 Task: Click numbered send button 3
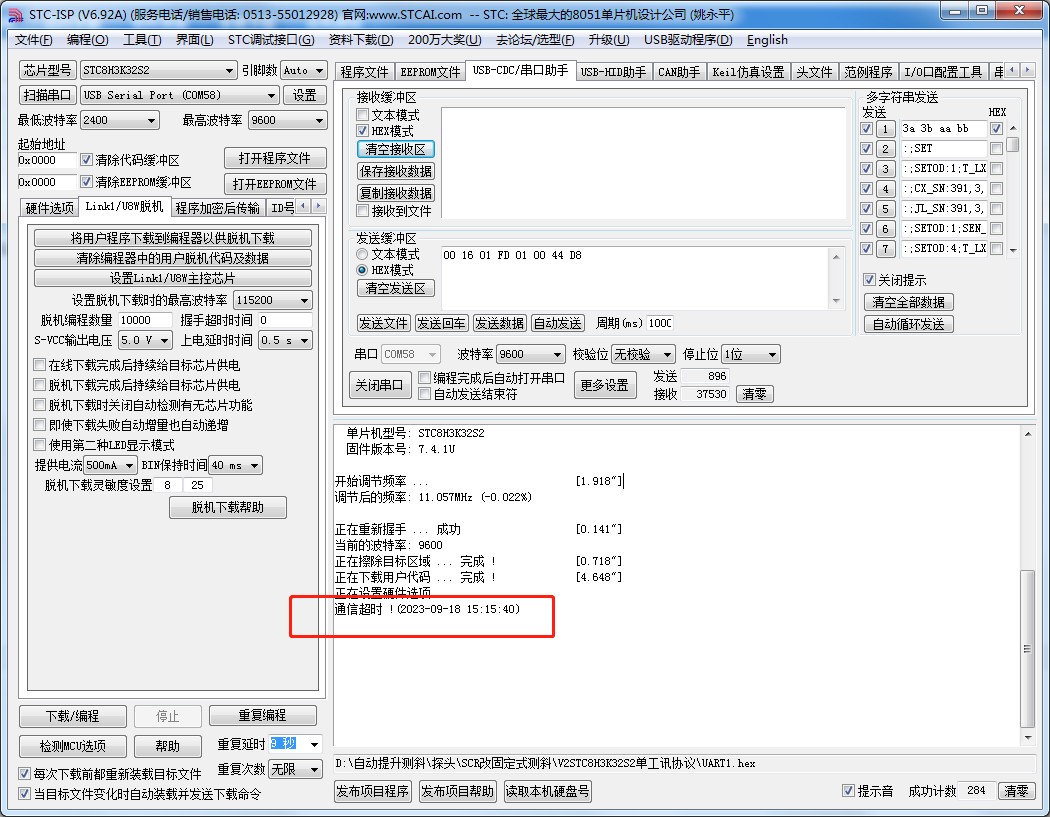pyautogui.click(x=885, y=169)
